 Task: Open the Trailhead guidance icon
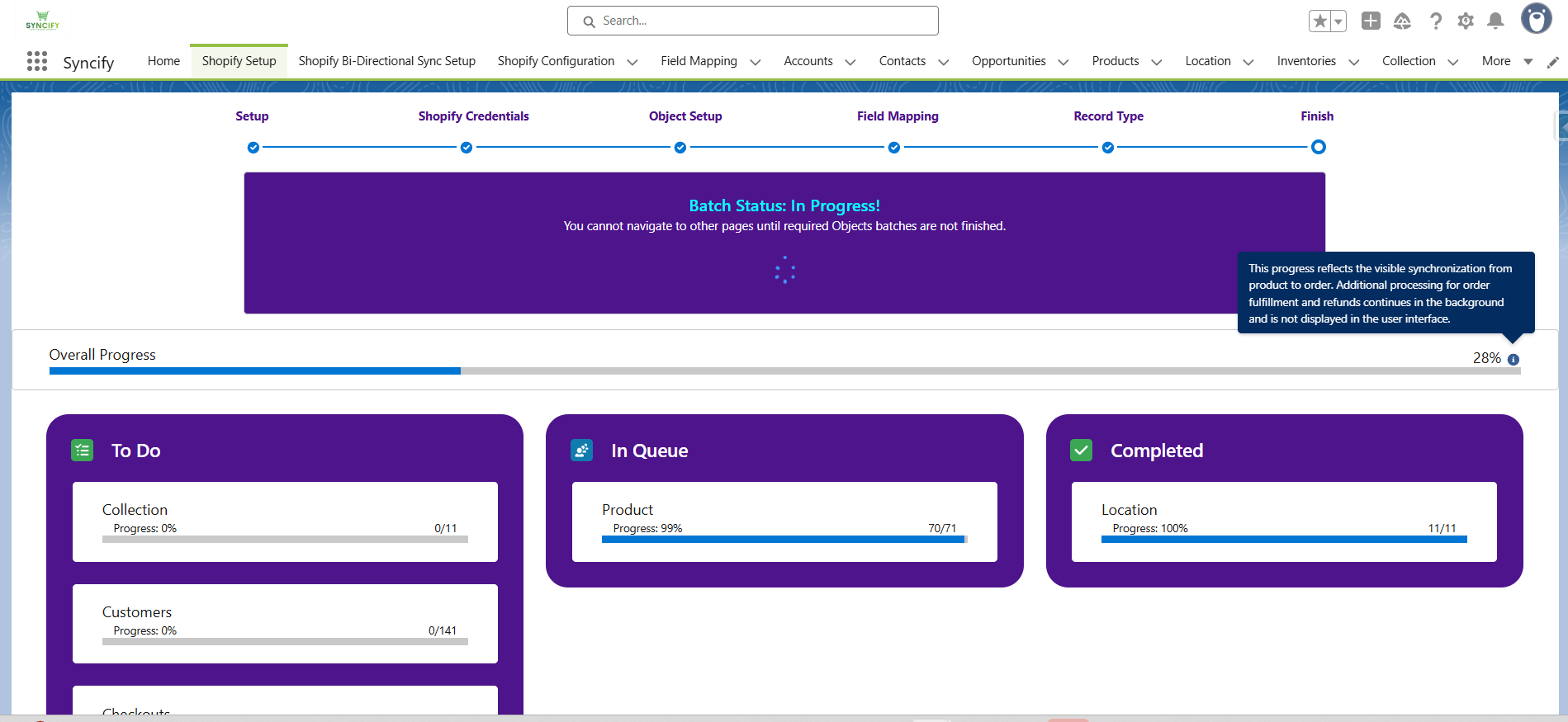pos(1402,21)
